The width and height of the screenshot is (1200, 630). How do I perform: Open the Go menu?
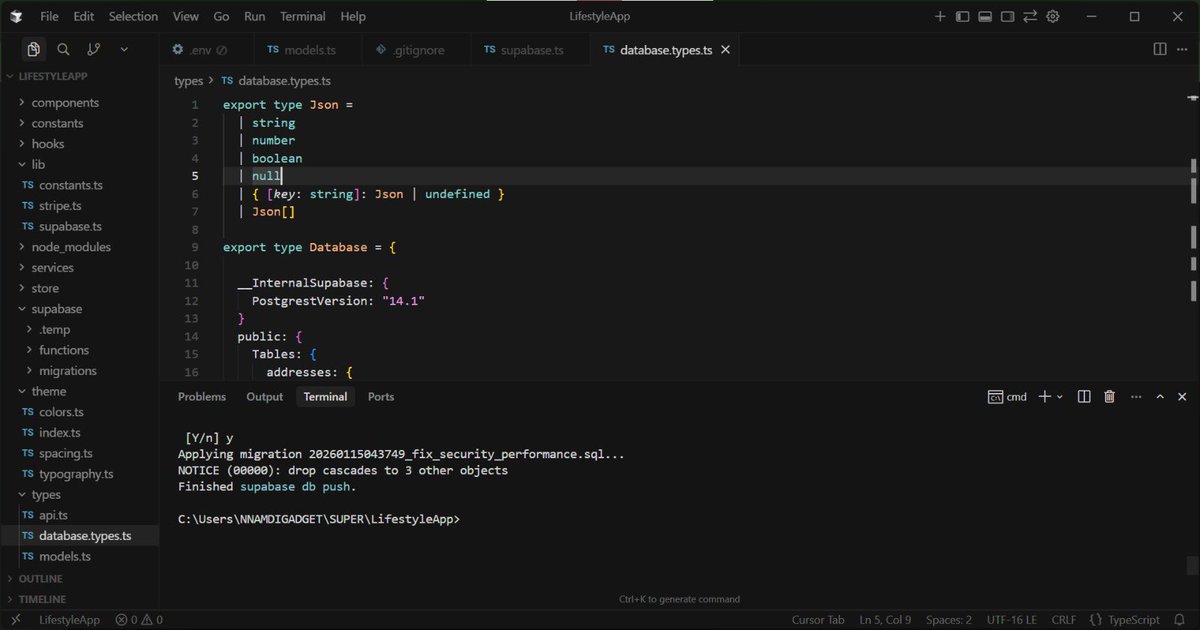(x=222, y=16)
